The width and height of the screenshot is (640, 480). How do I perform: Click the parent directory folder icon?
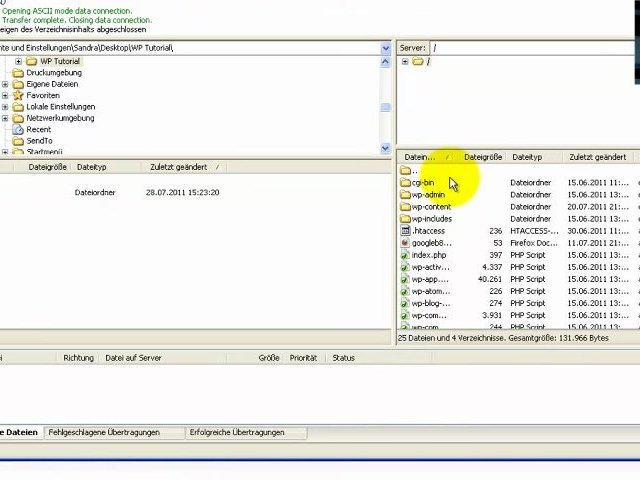coord(405,171)
